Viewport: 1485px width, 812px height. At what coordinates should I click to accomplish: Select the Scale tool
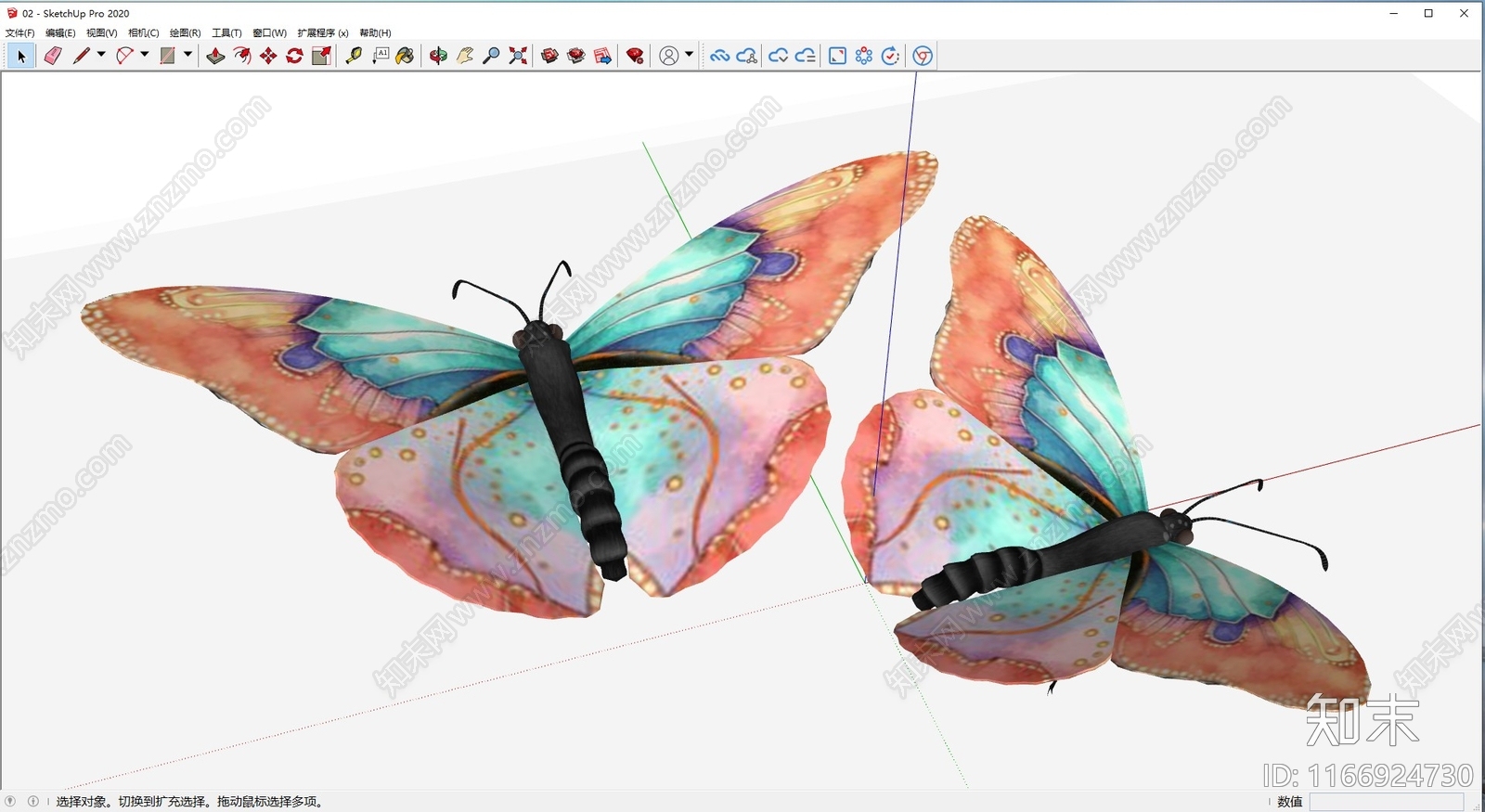tap(321, 56)
